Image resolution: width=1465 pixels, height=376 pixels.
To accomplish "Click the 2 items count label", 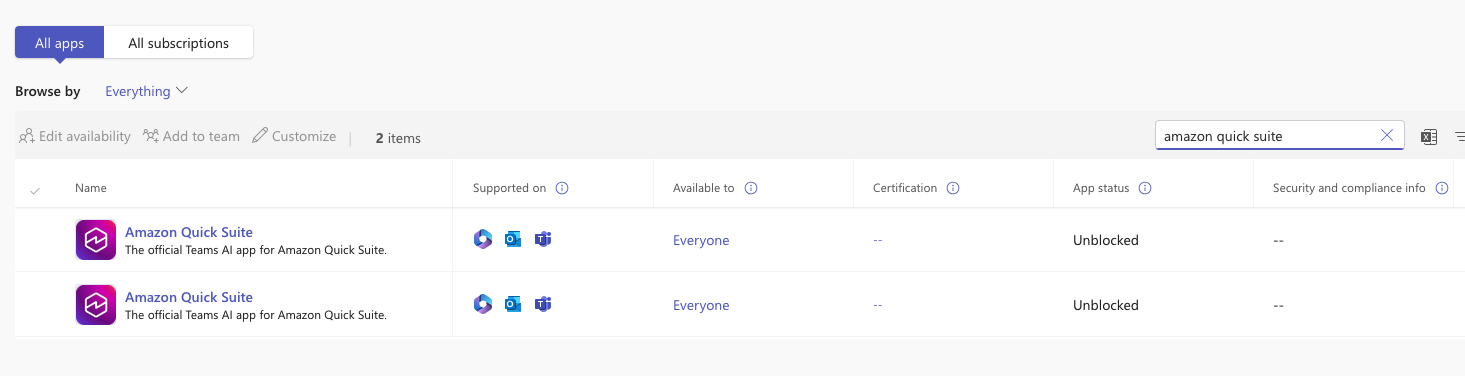I will [398, 138].
